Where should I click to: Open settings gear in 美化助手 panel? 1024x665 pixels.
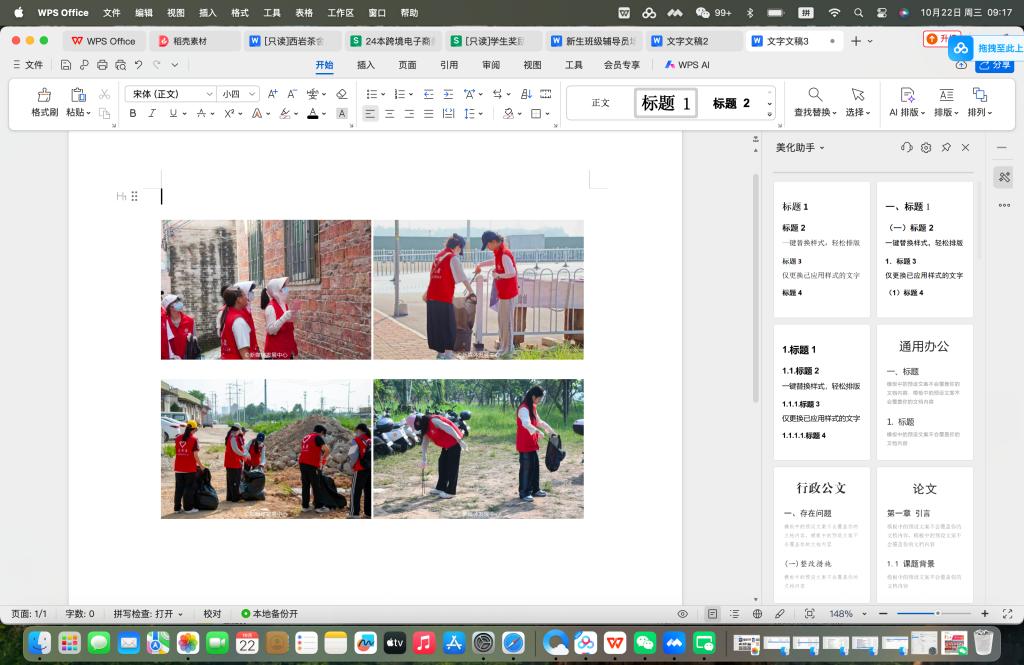(926, 147)
